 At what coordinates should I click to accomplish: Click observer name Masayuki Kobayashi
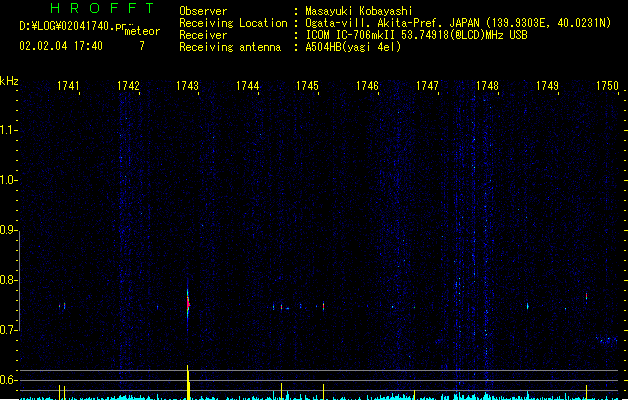point(359,11)
